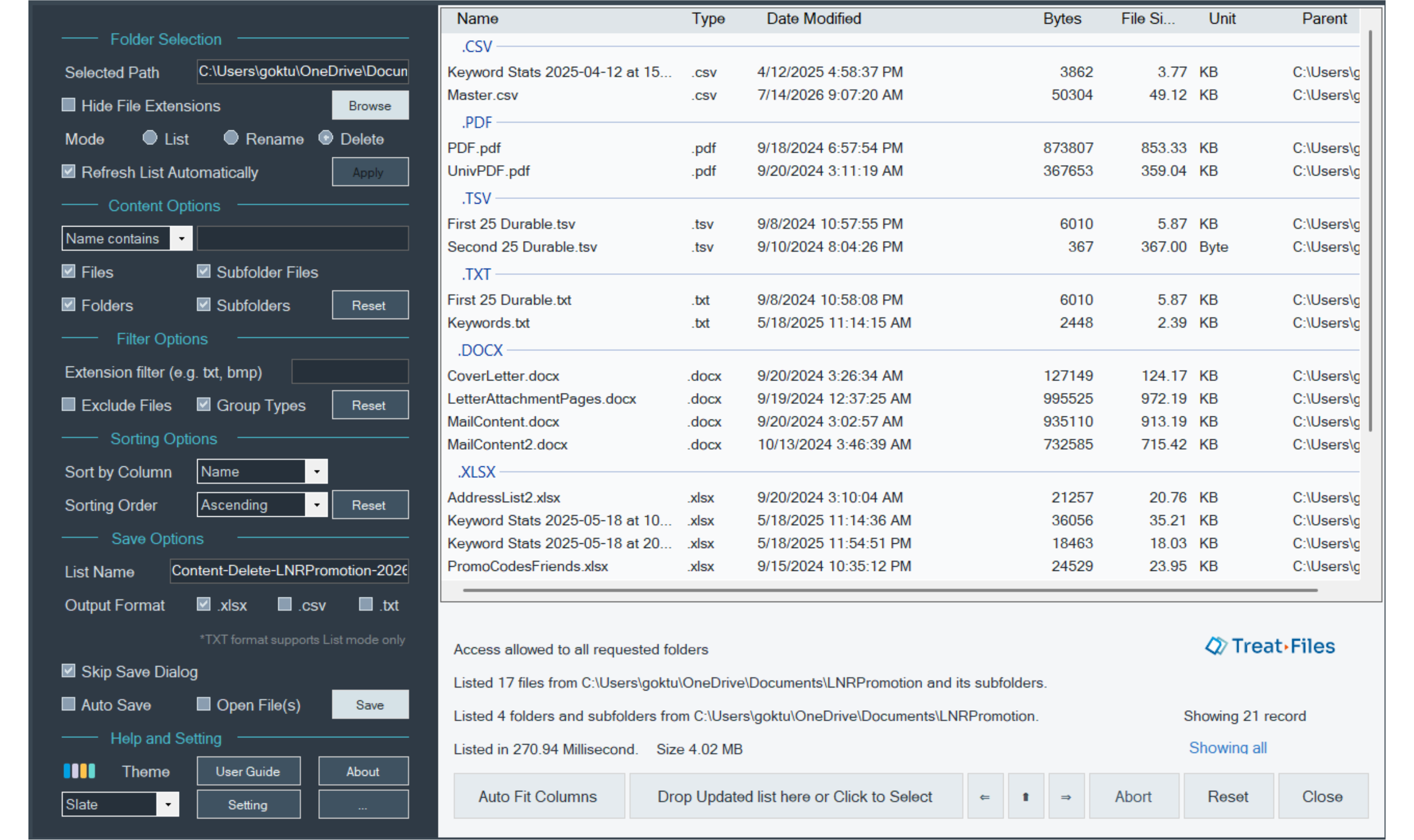
Task: Click the left arrow navigation button
Action: coord(984,796)
